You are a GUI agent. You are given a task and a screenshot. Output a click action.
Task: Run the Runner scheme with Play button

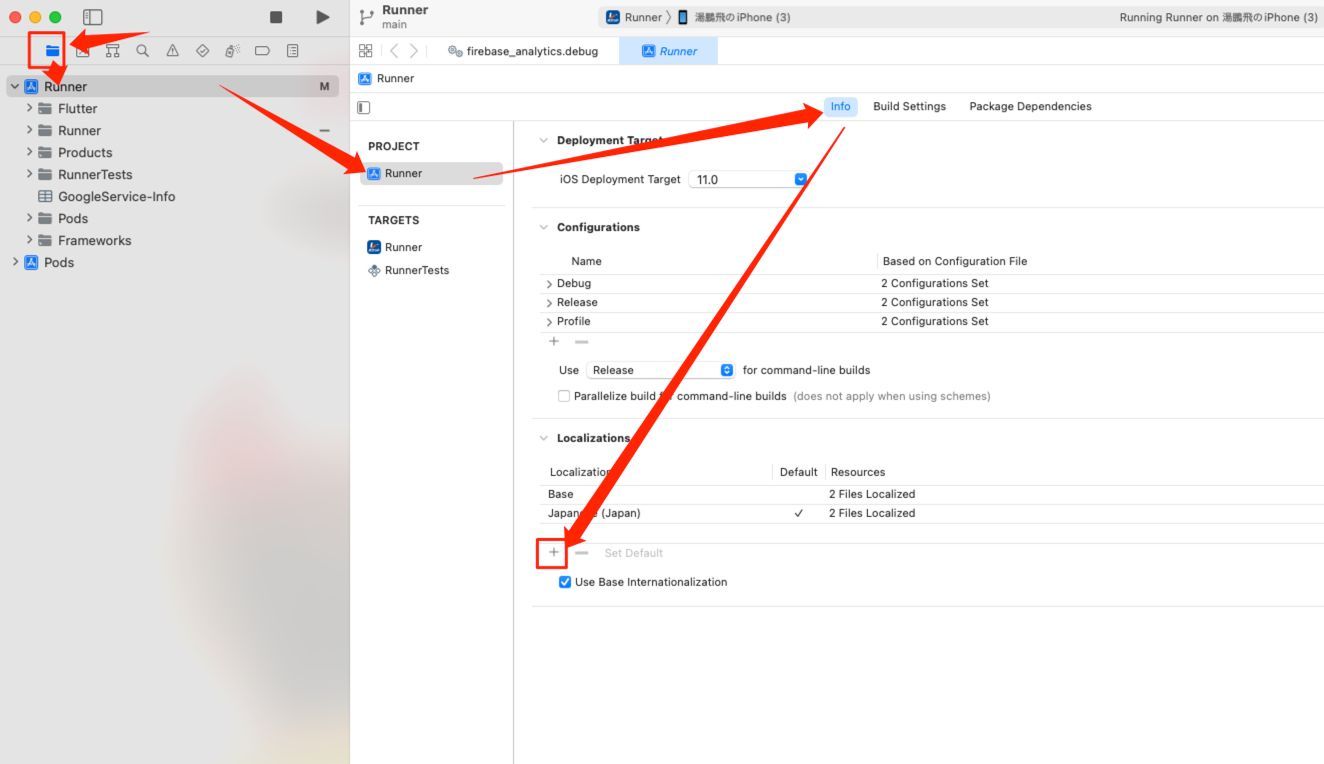(x=322, y=17)
